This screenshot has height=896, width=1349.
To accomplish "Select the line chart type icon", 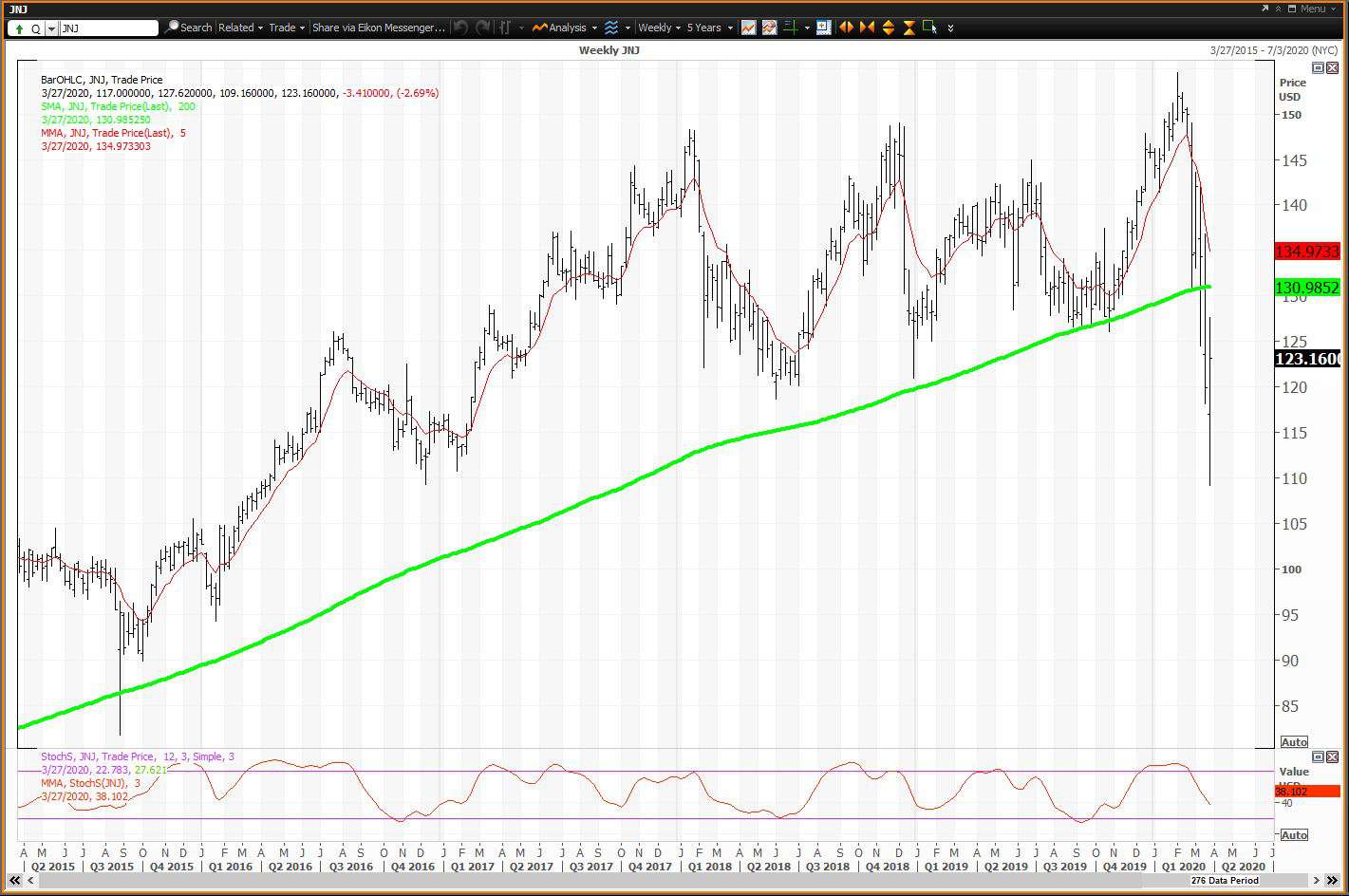I will point(749,28).
